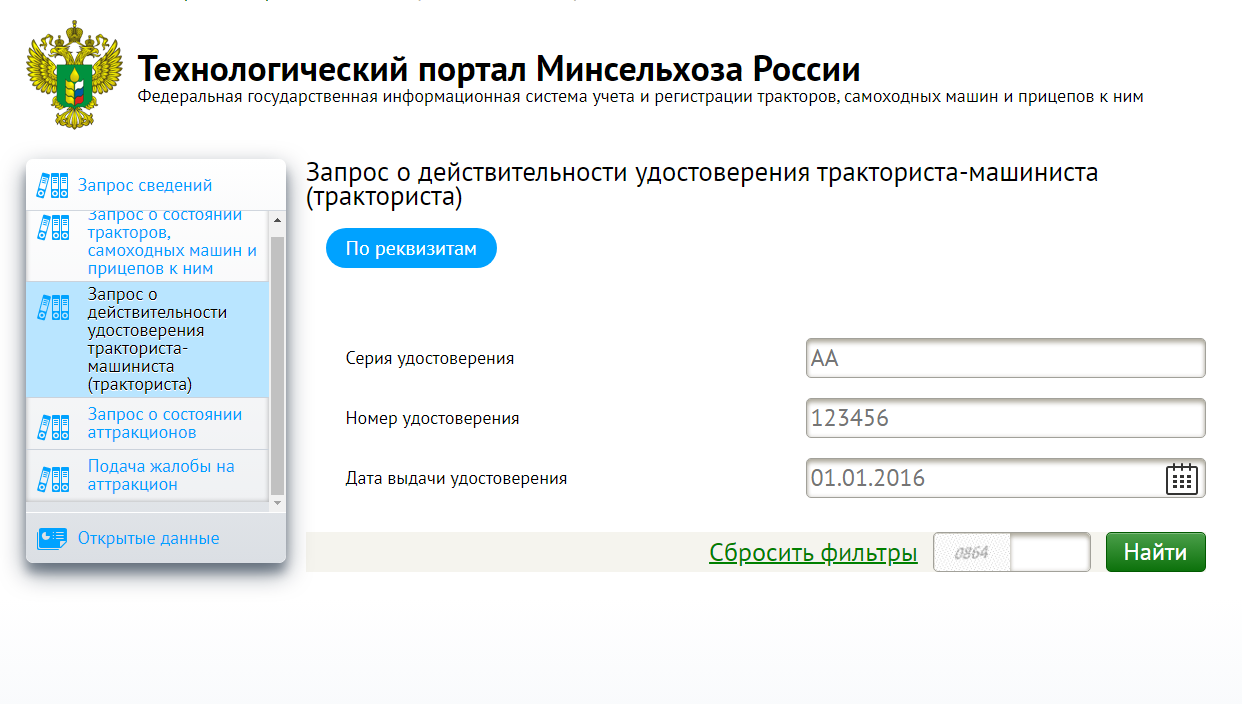The image size is (1242, 704).
Task: Click the icon beside Запрос о действительности удостоверения
Action: pos(53,307)
